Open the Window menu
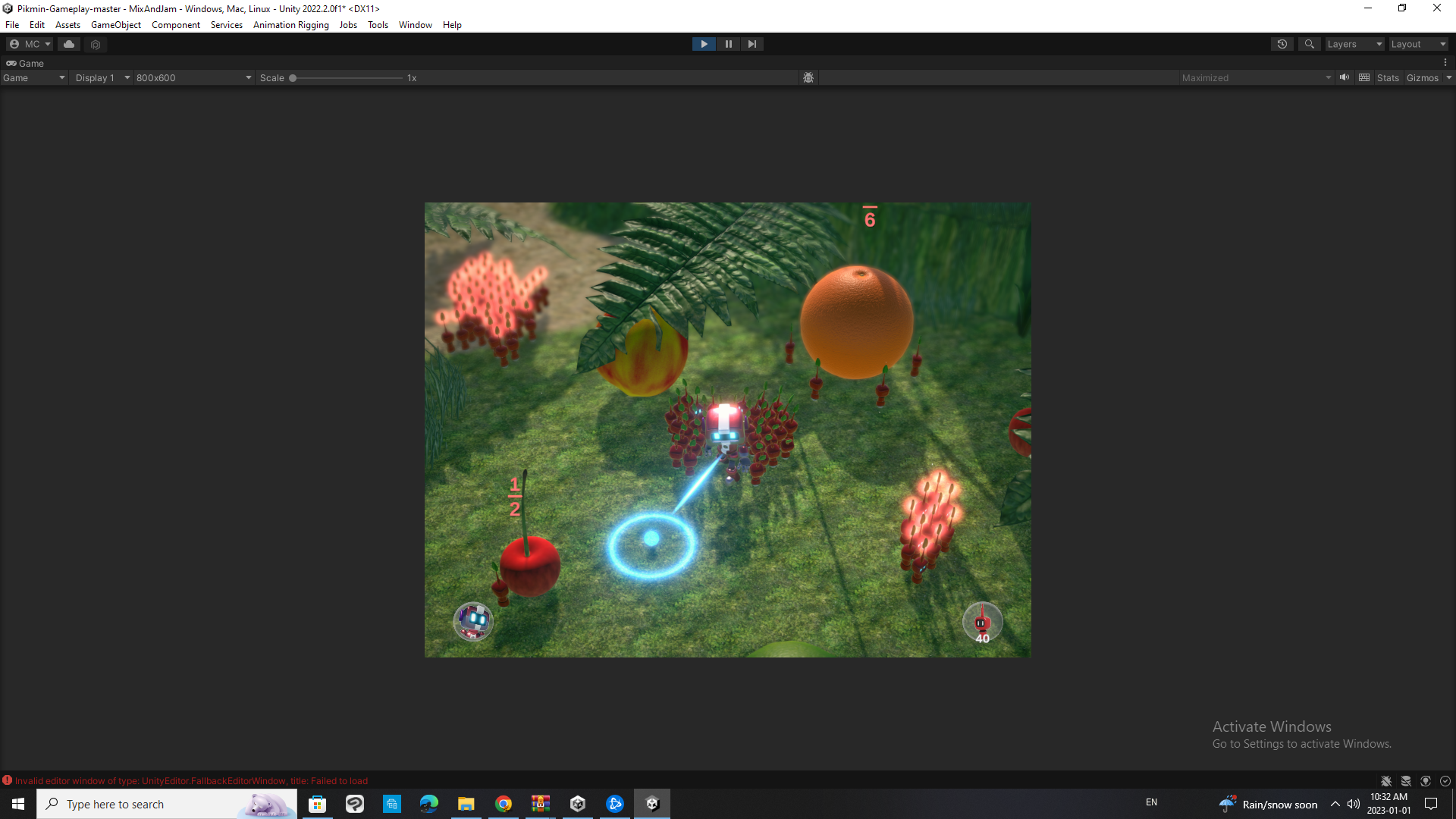 coord(416,25)
